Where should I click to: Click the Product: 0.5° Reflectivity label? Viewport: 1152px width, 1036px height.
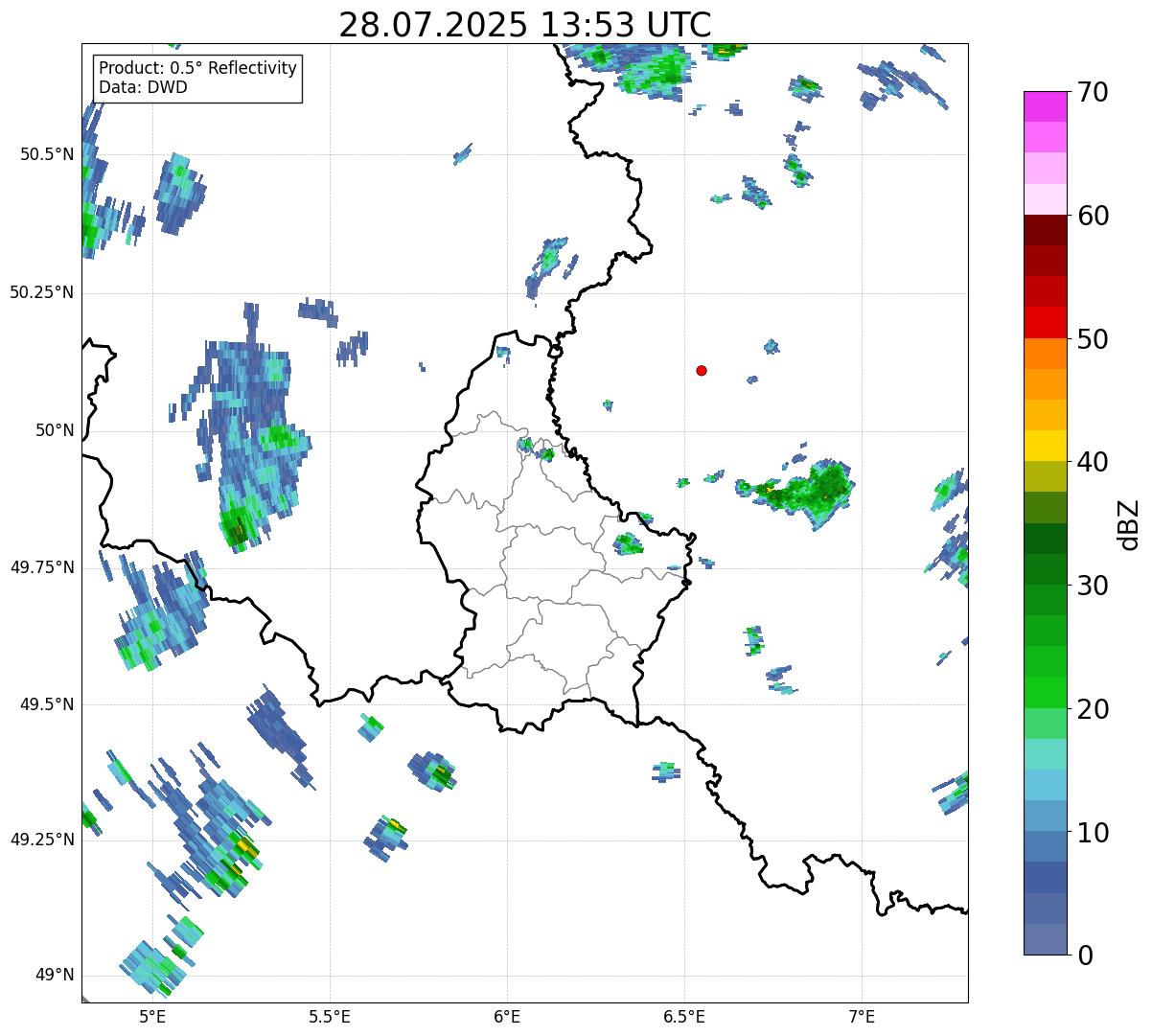pos(197,69)
